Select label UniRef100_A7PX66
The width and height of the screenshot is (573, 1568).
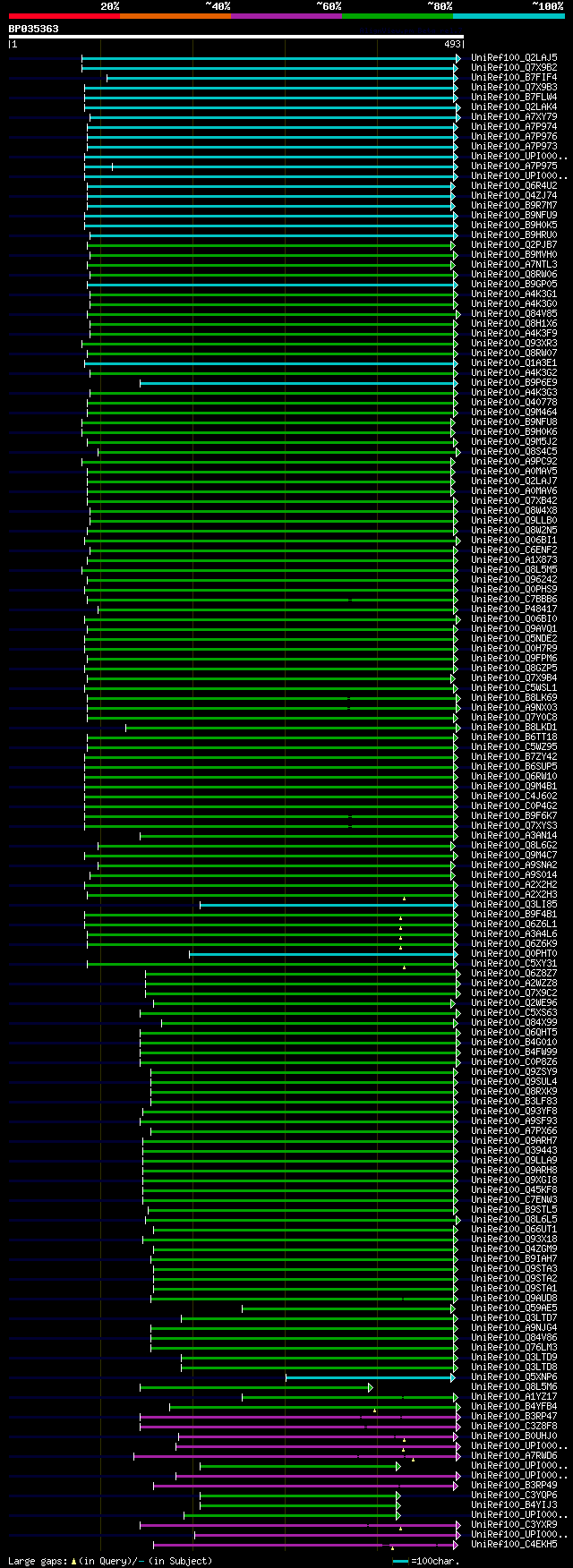514,1130
